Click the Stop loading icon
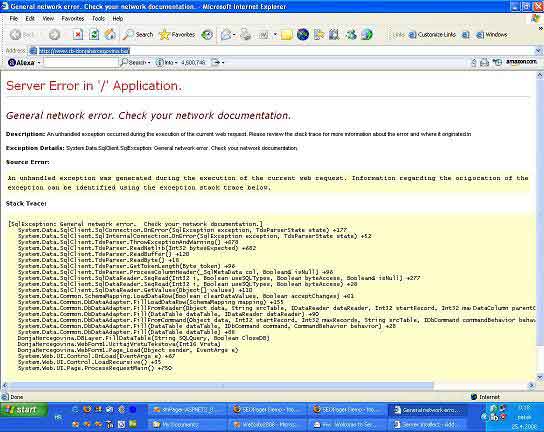Viewport: 544px width, 432px height. pyautogui.click(x=78, y=34)
